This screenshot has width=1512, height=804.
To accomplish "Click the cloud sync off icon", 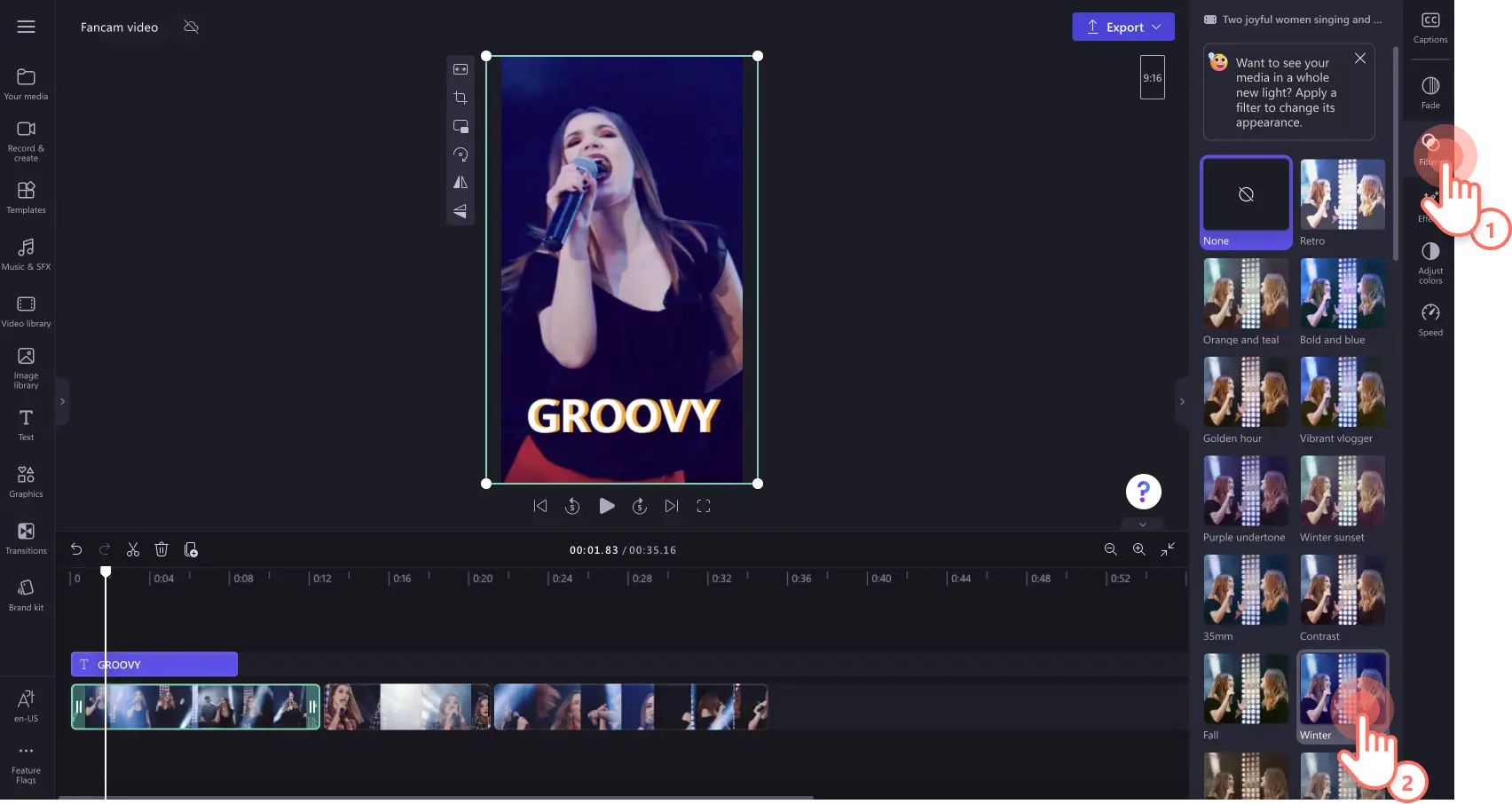I will pos(191,27).
